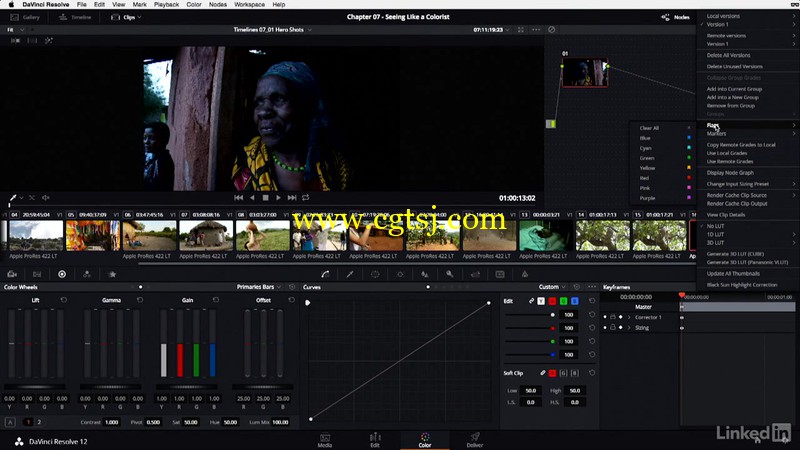Reset all Curves adjustments

pos(577,287)
